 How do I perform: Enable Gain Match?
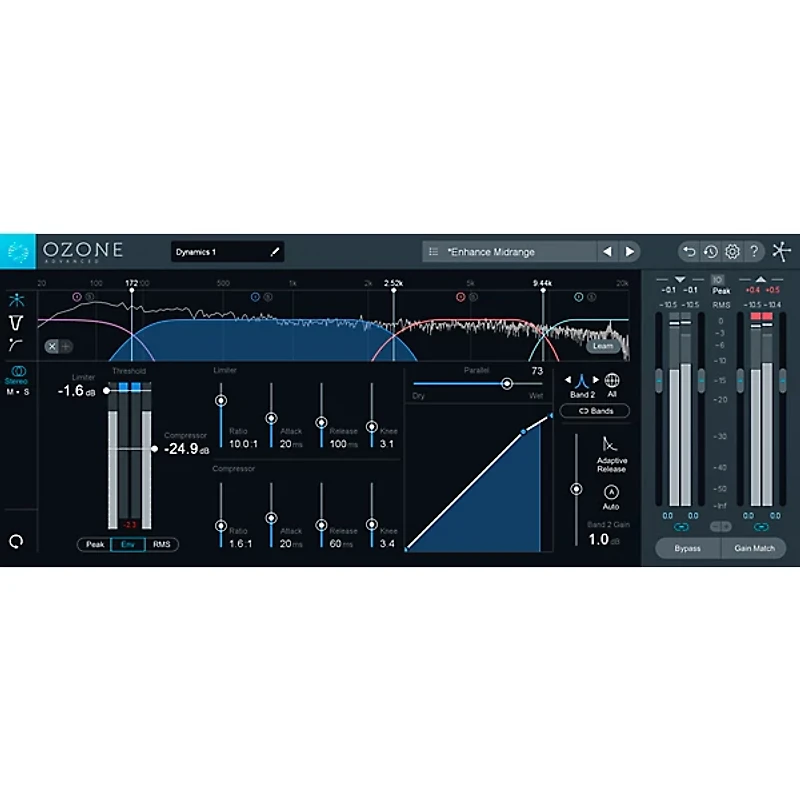pos(753,548)
